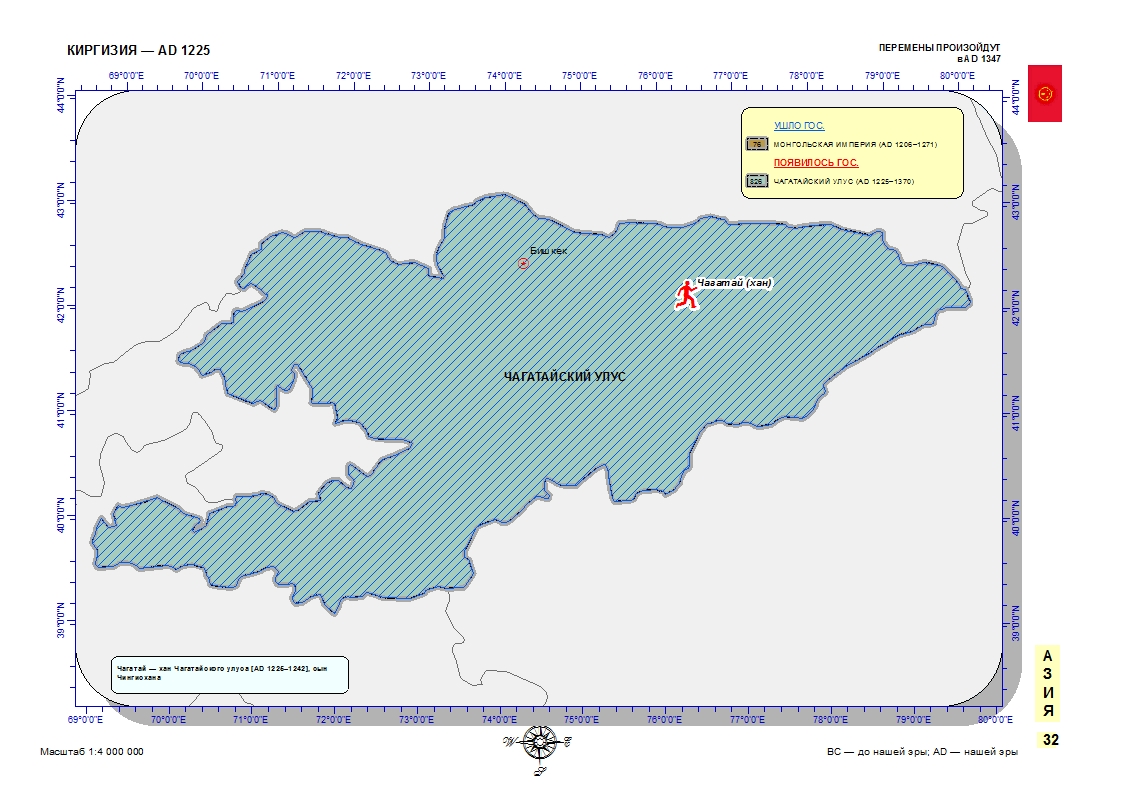Click the left 42°0'0"N latitude label
The image size is (1122, 794).
coord(62,305)
